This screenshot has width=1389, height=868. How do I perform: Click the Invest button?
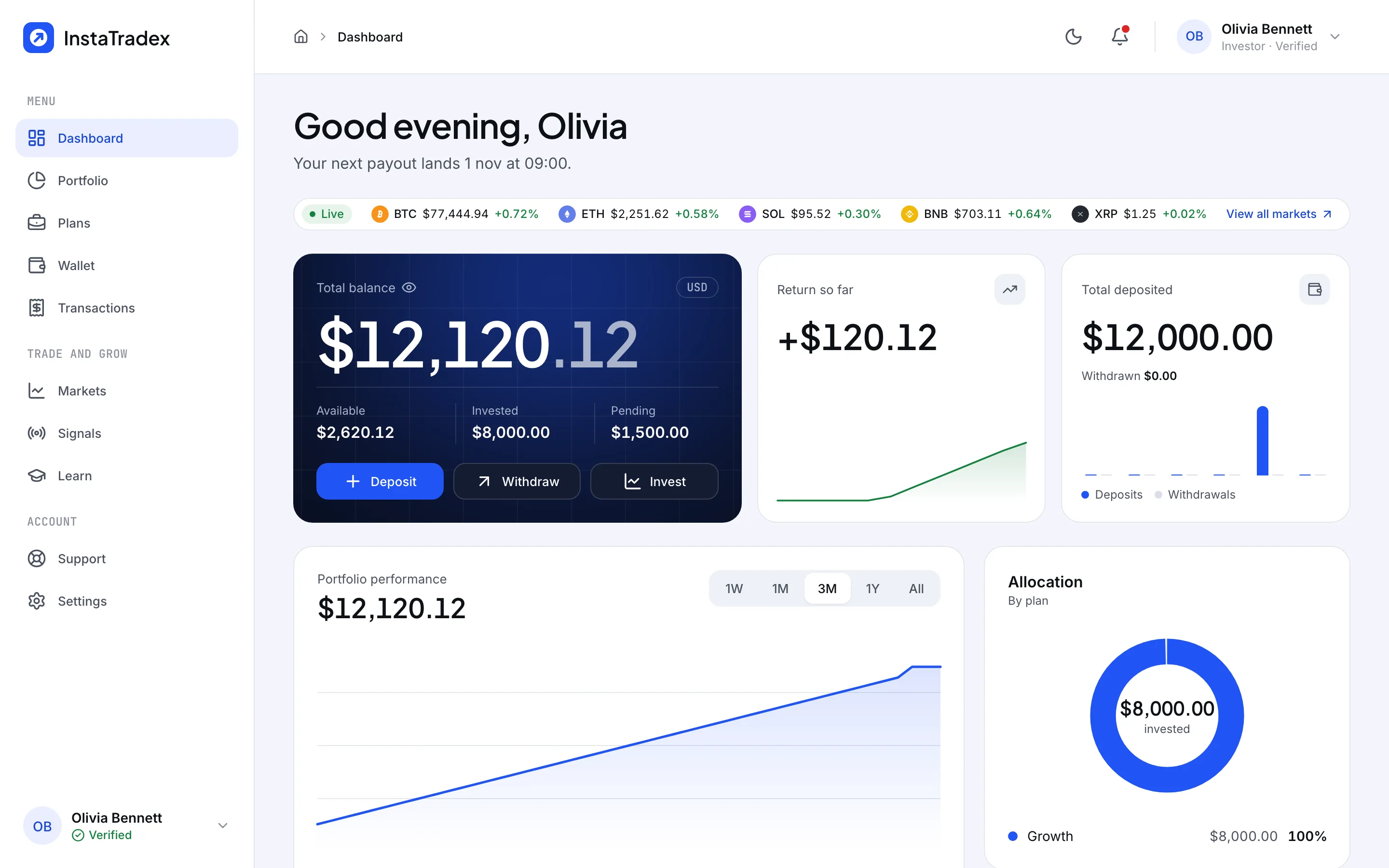(654, 481)
